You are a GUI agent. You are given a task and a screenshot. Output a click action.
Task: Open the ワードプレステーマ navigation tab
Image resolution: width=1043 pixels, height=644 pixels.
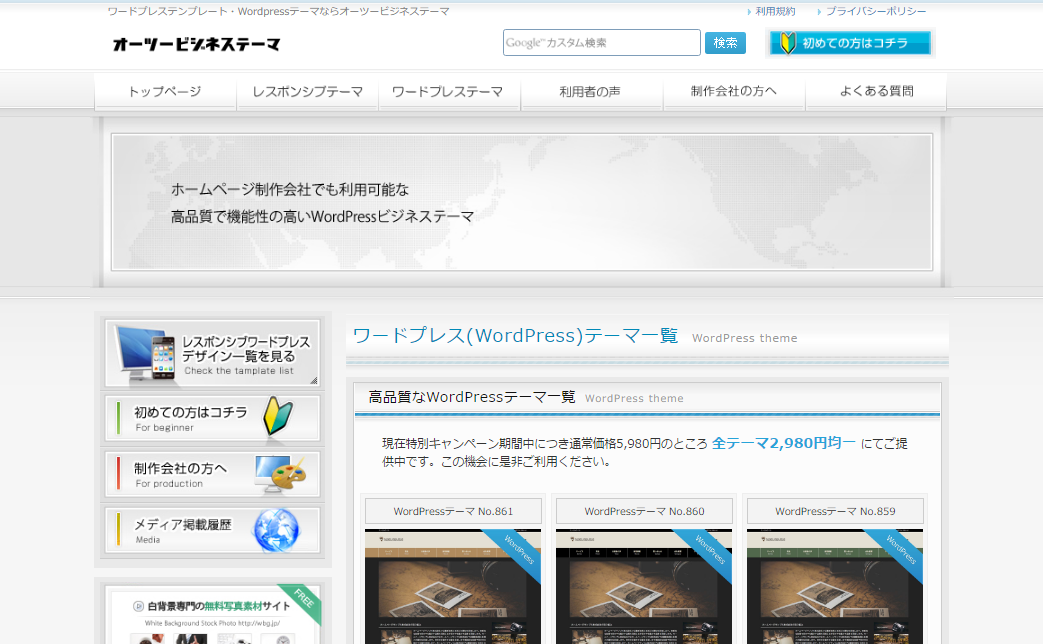click(449, 92)
